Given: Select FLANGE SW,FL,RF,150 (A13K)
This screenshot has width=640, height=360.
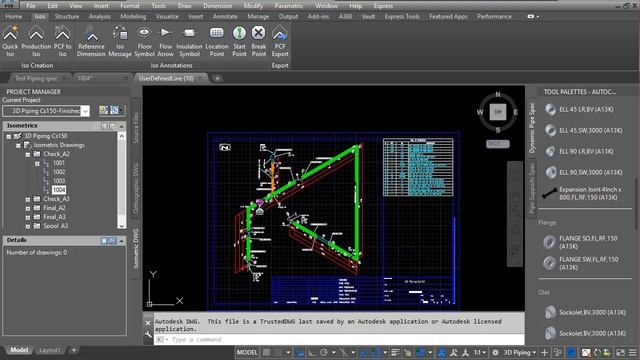Looking at the screenshot, I should pyautogui.click(x=581, y=263).
